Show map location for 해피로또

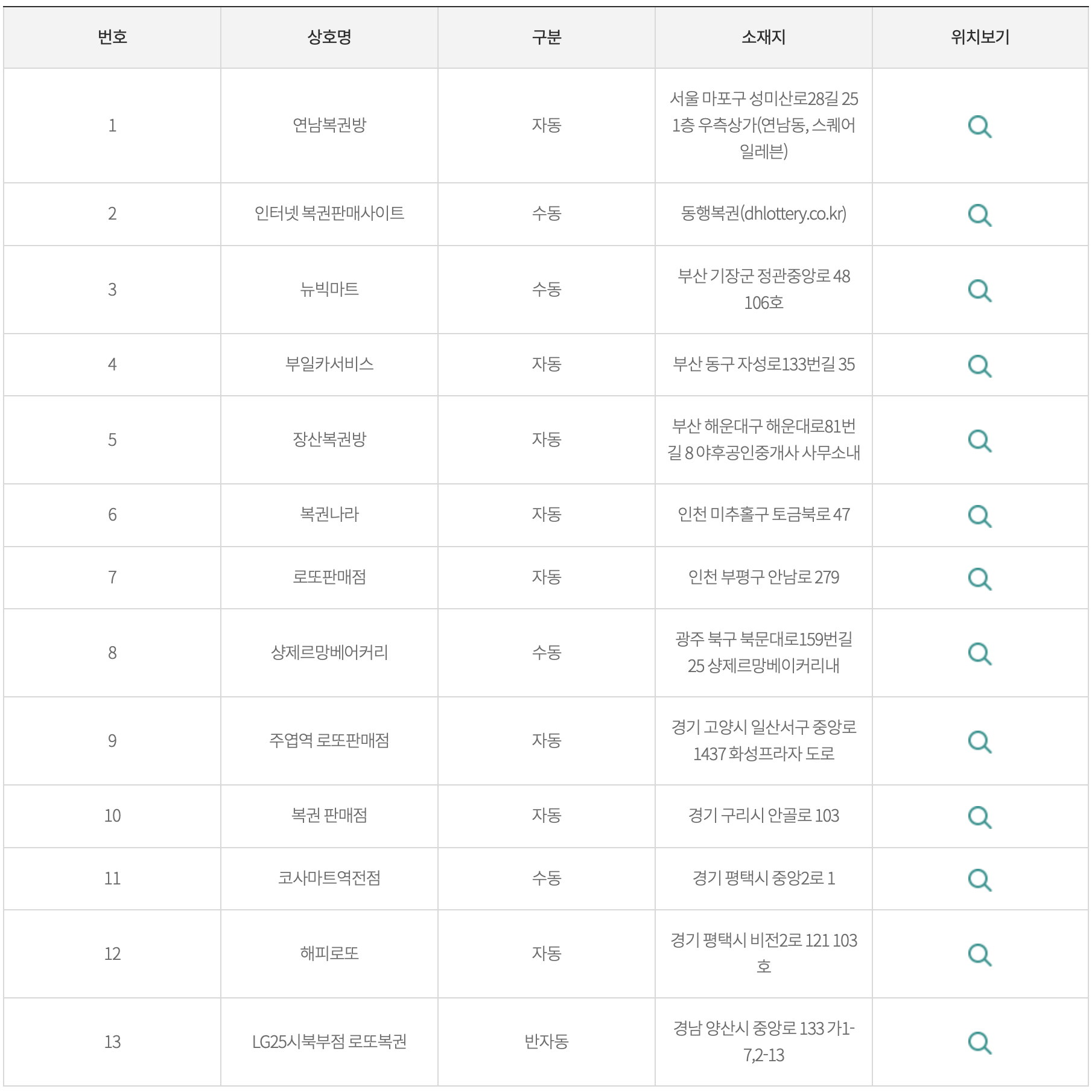(980, 954)
